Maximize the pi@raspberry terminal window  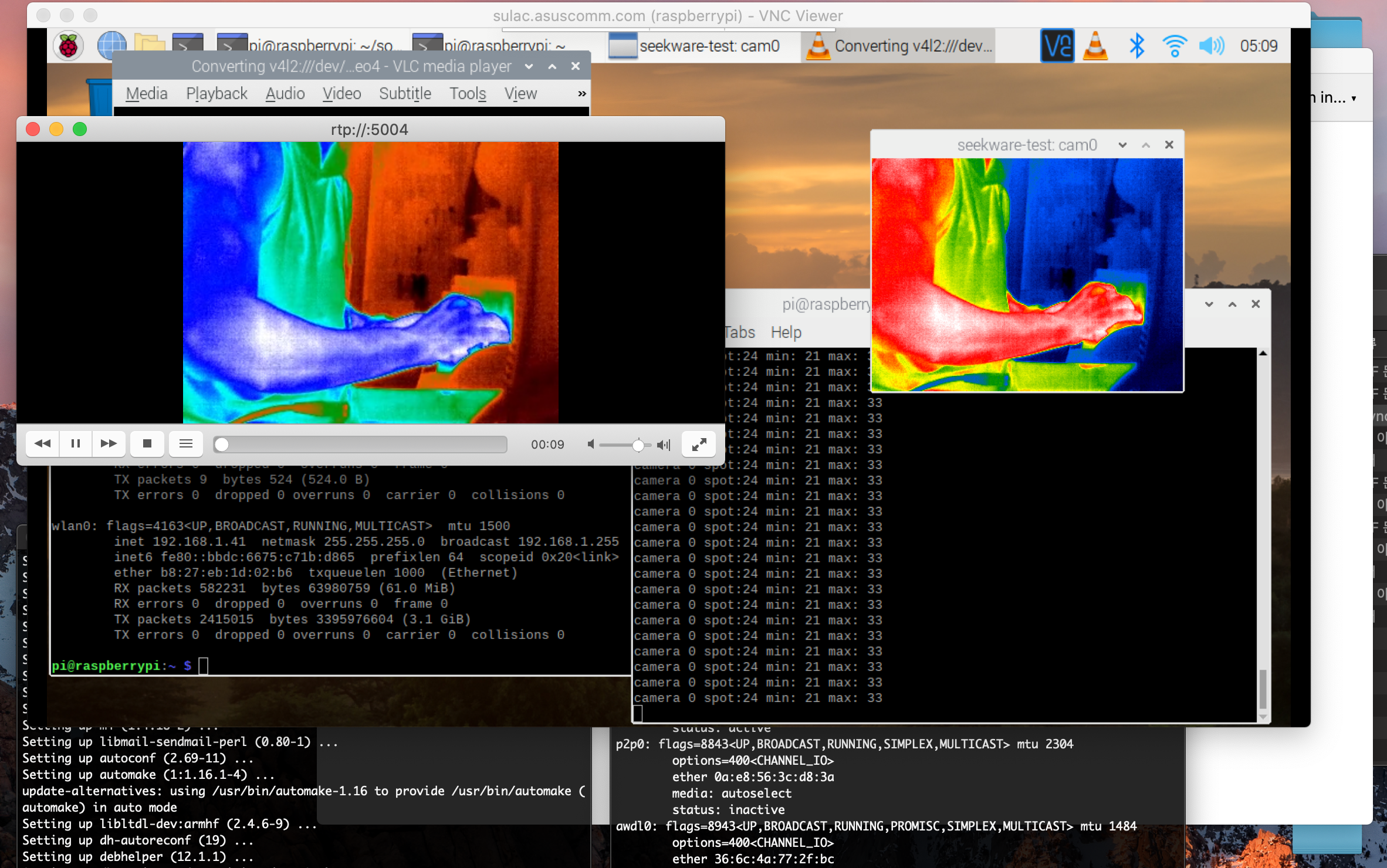point(1233,304)
